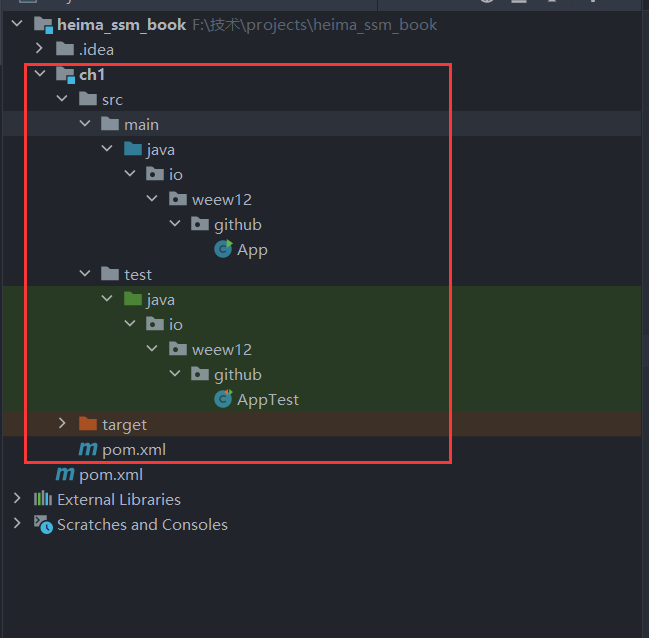Click the io package icon under main
649x638 pixels.
click(x=155, y=174)
